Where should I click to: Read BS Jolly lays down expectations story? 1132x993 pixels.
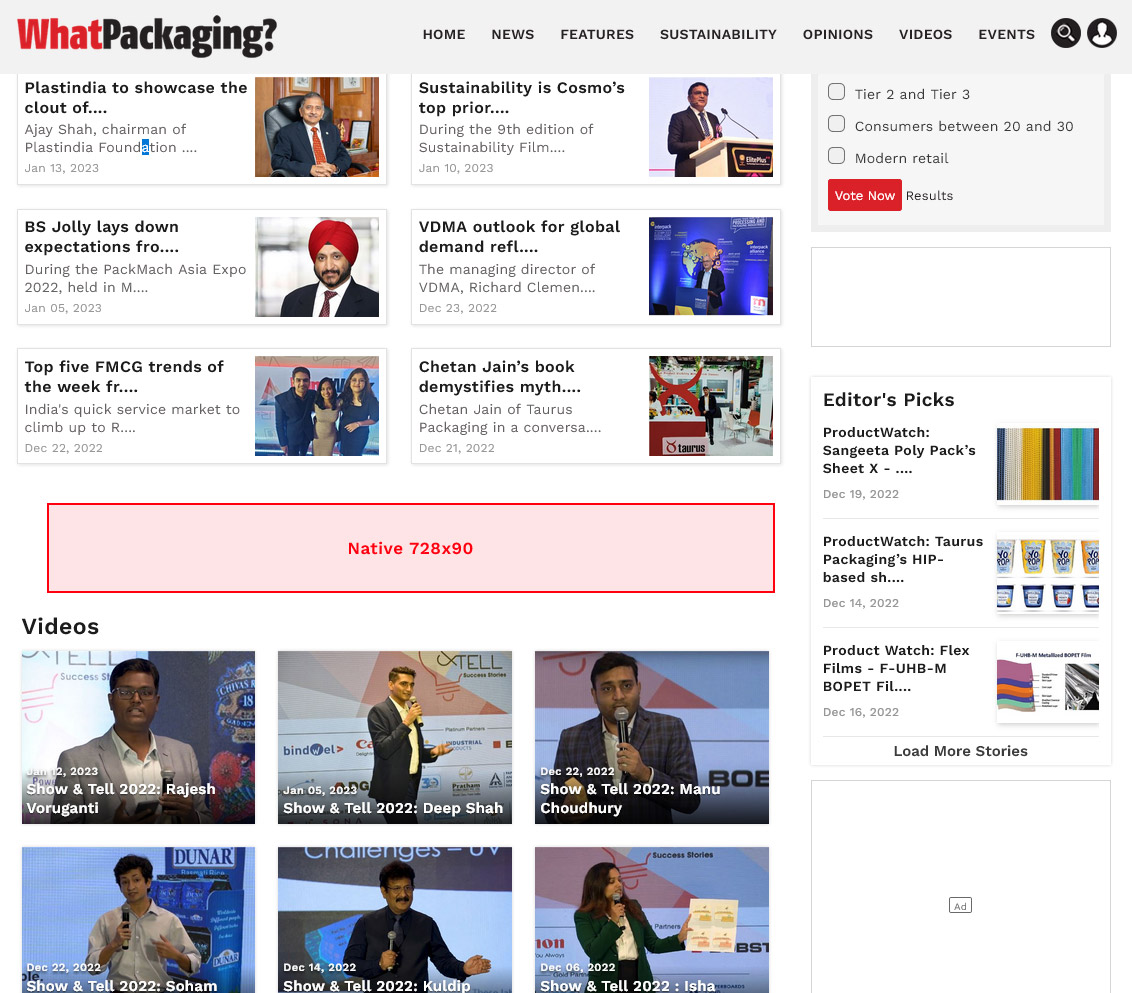click(x=102, y=237)
